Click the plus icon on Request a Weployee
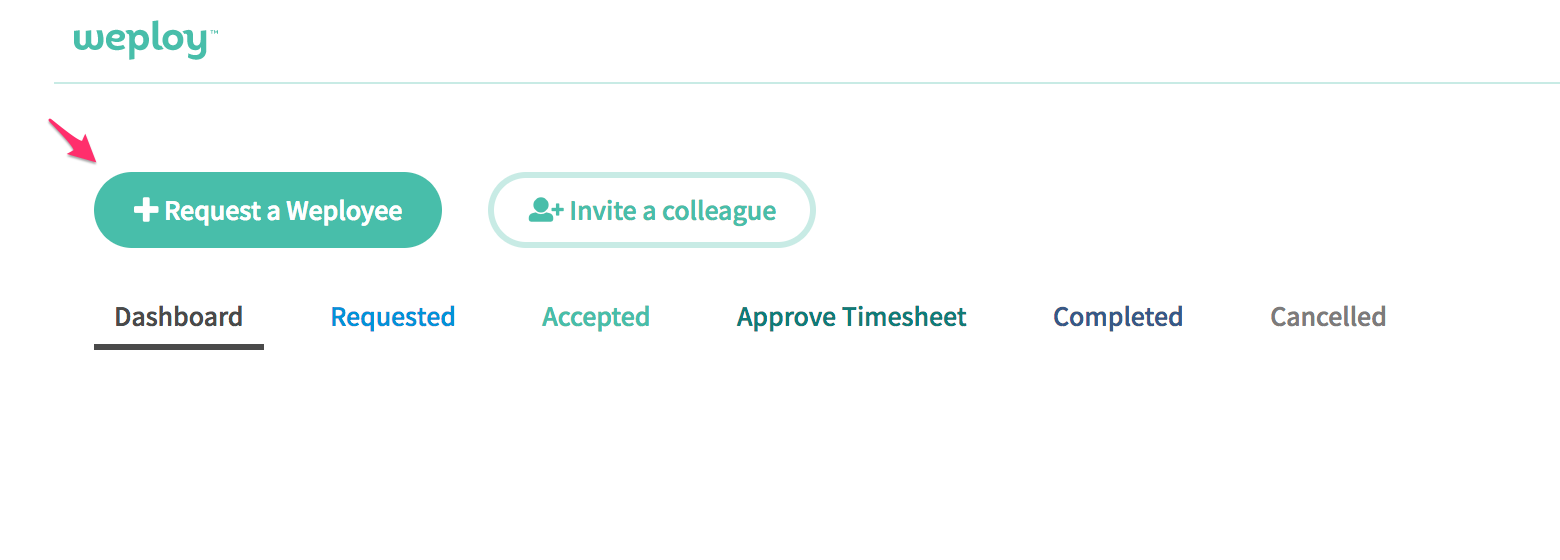This screenshot has height=560, width=1560. pyautogui.click(x=146, y=210)
